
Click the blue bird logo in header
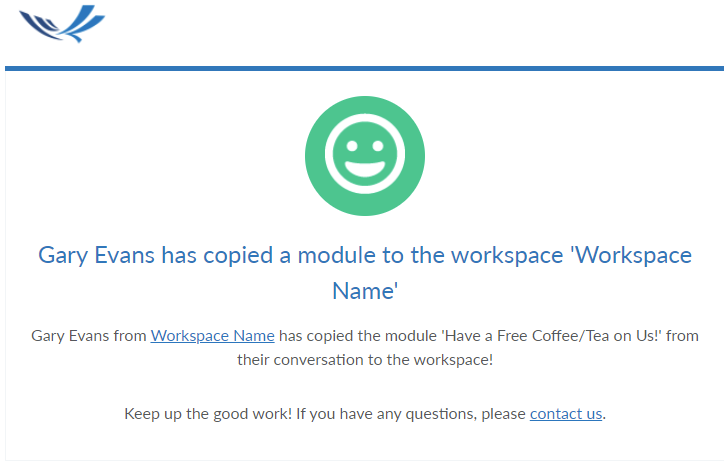[62, 24]
